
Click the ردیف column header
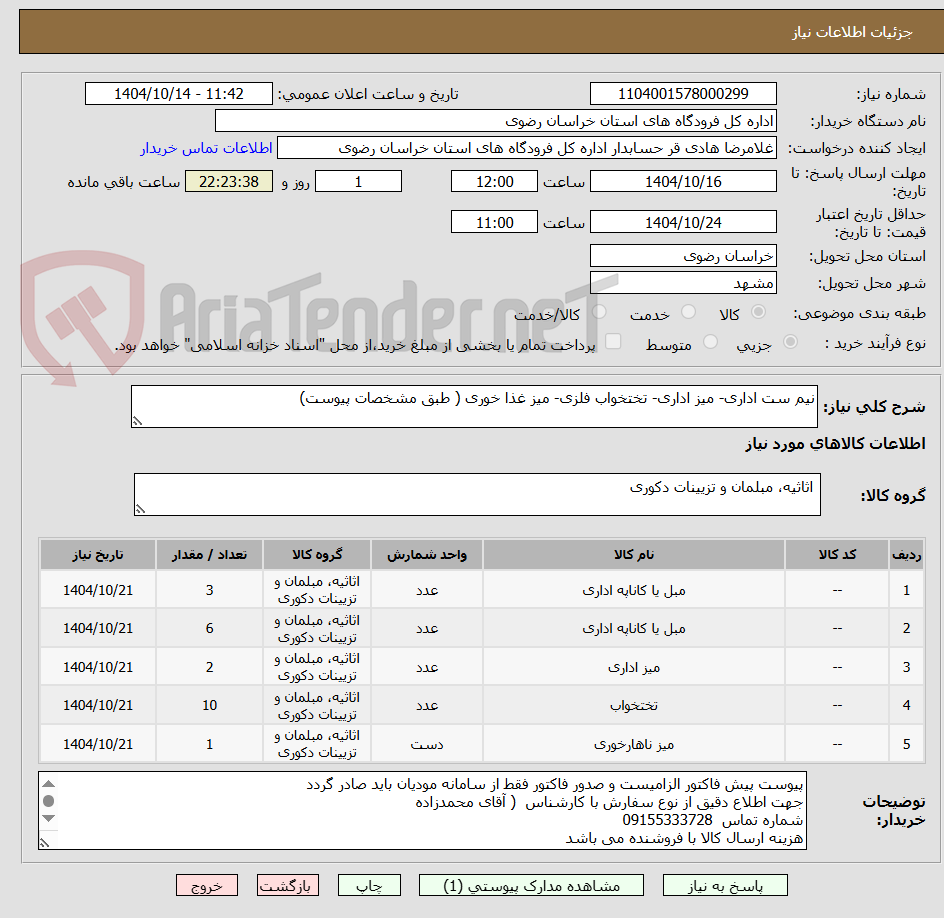pos(906,554)
